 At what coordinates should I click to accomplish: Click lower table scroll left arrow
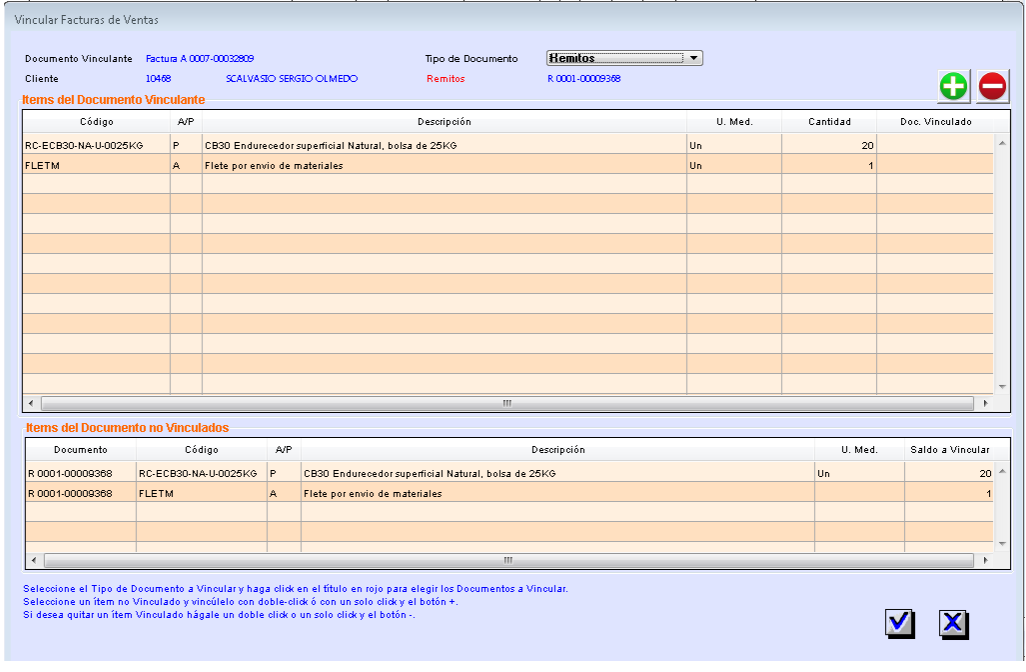[35, 561]
